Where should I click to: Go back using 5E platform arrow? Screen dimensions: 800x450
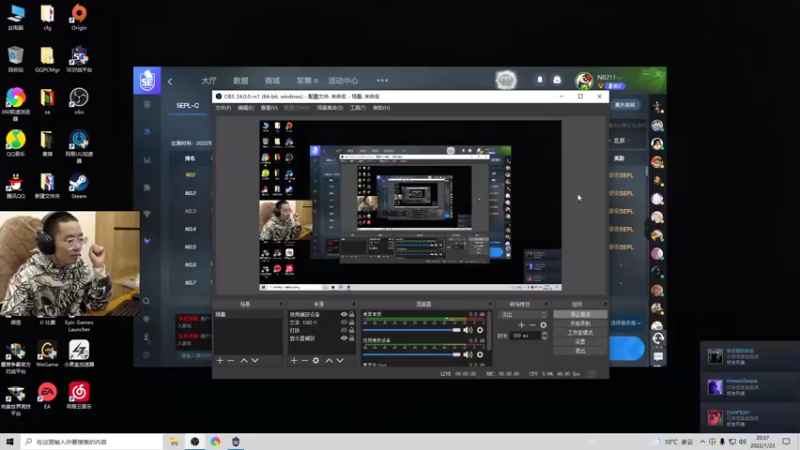[x=170, y=81]
